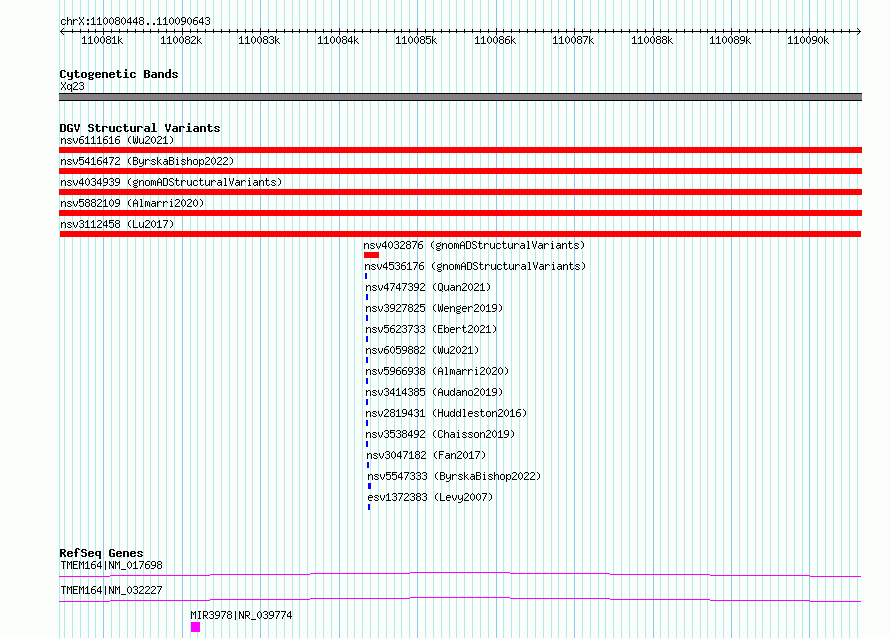Click small red bar under nsv4032876
890x638 pixels.
coord(371,255)
